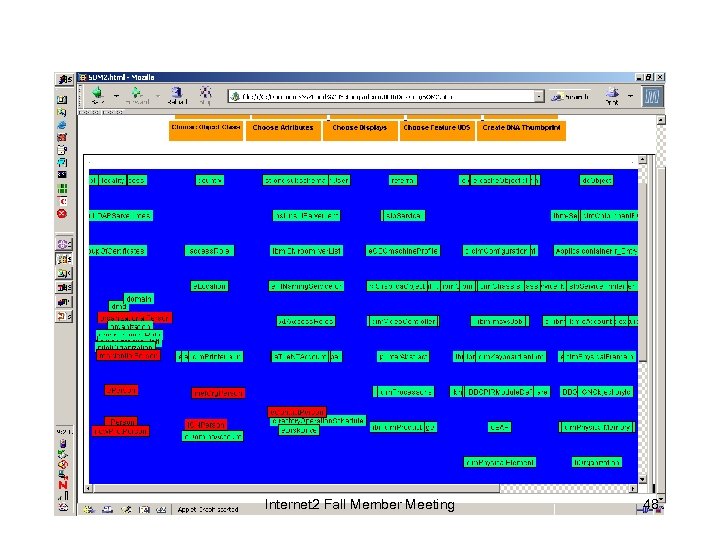Select the Choose Displays tab
Screen dimensions: 720x540
coord(360,130)
